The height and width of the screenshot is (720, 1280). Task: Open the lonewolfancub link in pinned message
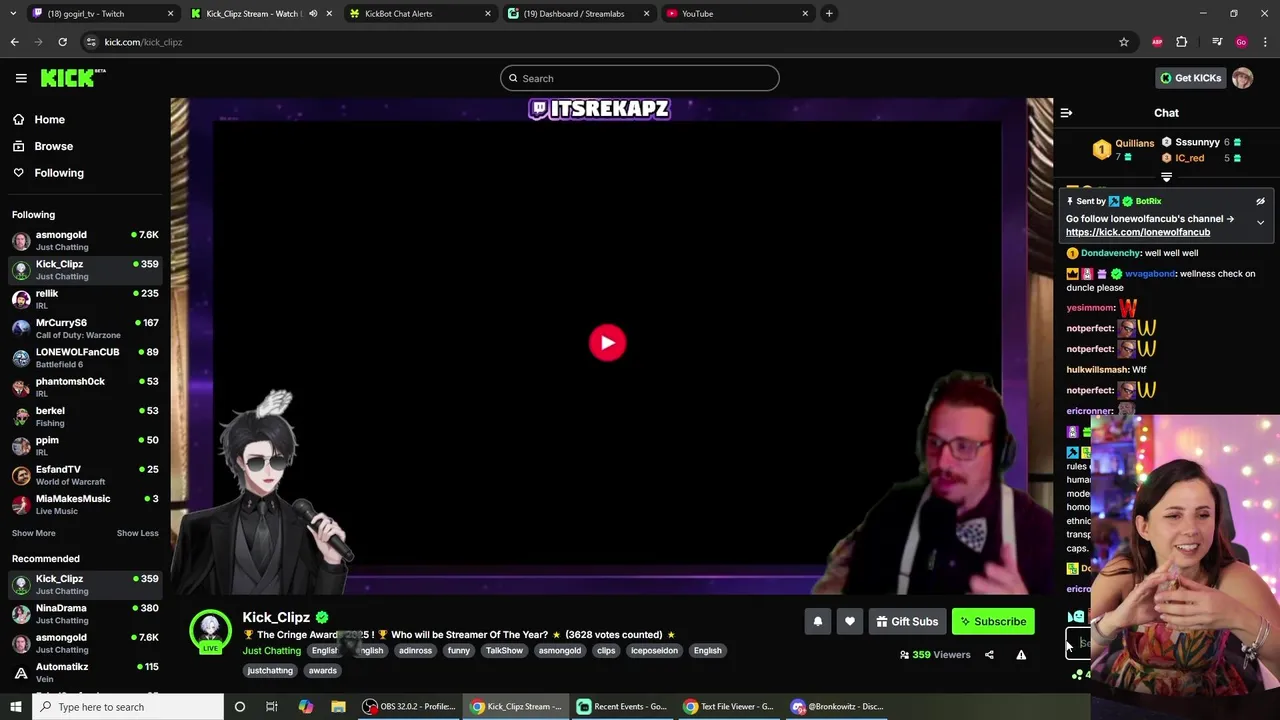[x=1138, y=232]
